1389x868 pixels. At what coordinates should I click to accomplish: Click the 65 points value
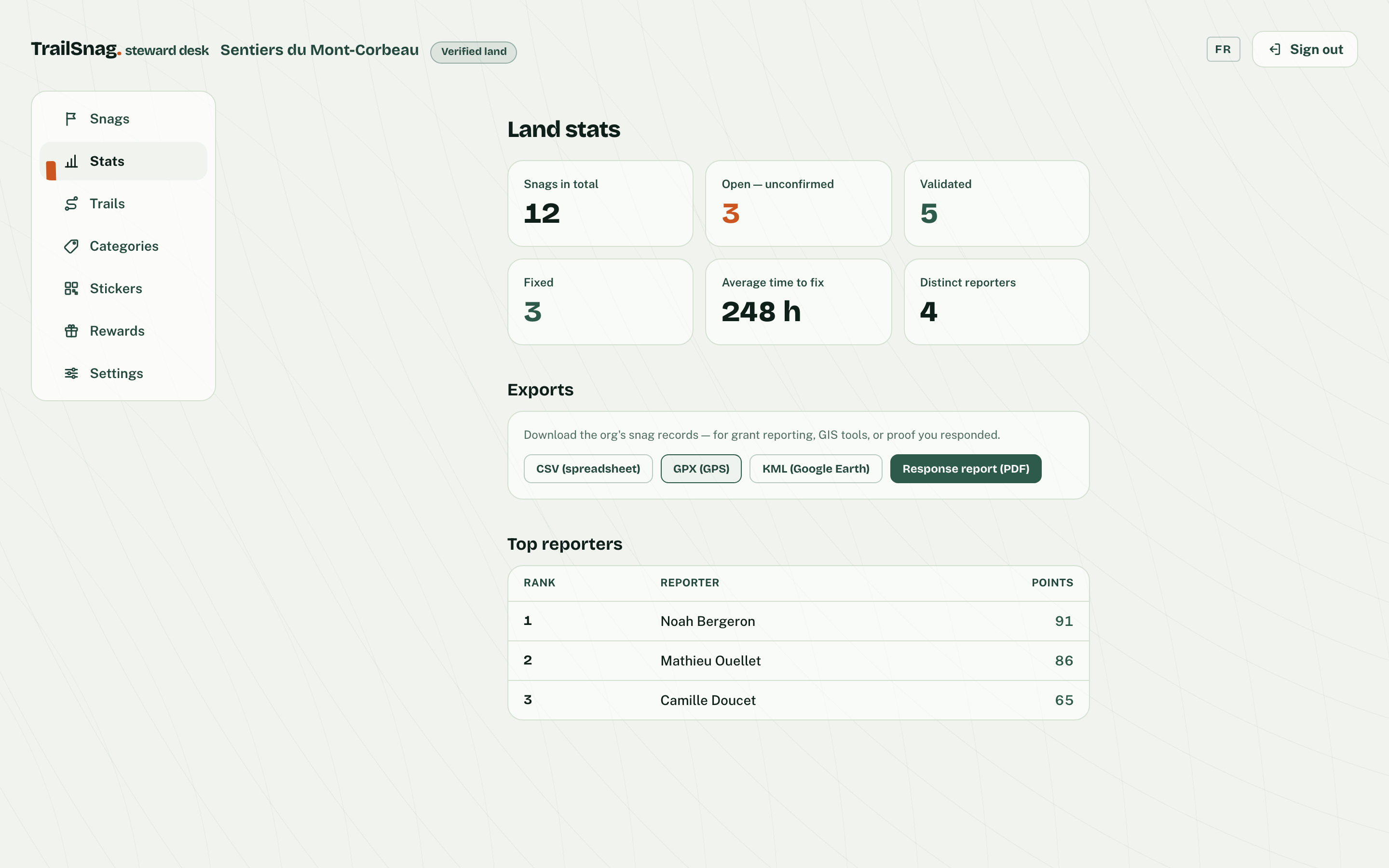(x=1063, y=700)
